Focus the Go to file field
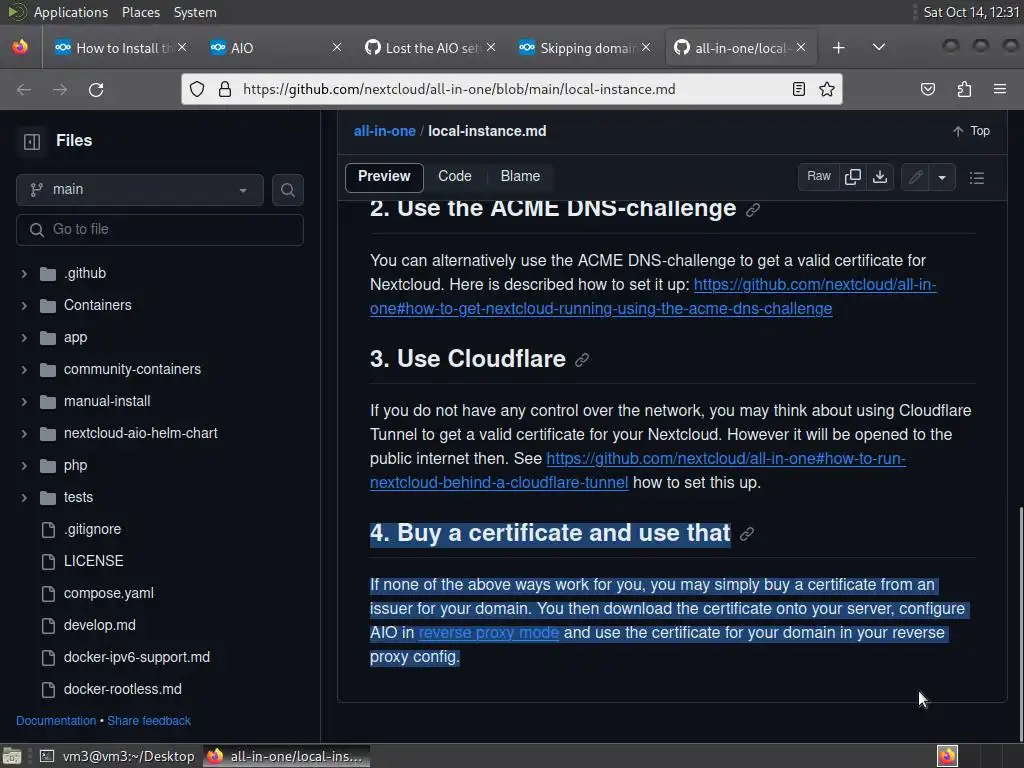Image resolution: width=1024 pixels, height=768 pixels. point(160,230)
